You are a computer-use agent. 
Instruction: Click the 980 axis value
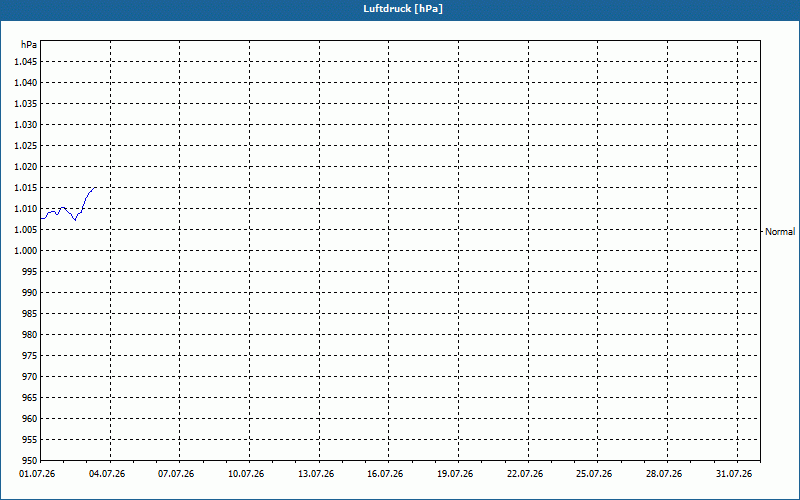click(30, 335)
